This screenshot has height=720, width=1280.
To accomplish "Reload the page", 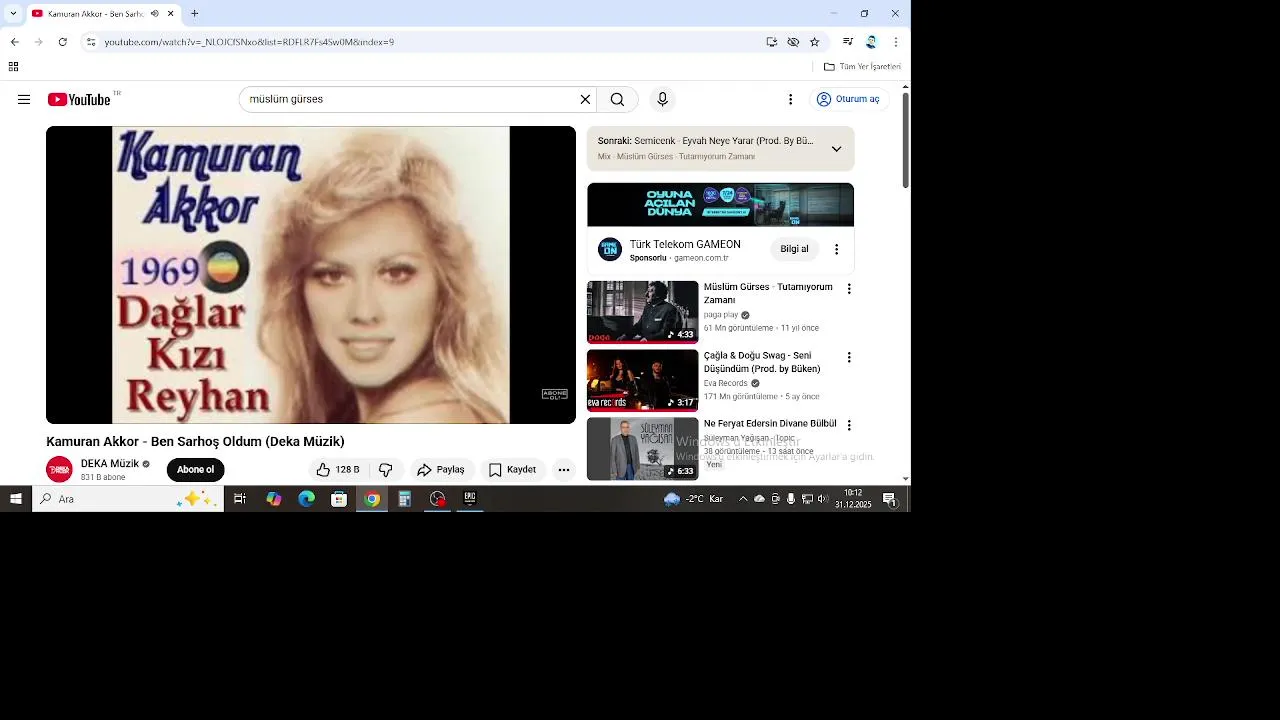I will coord(63,42).
